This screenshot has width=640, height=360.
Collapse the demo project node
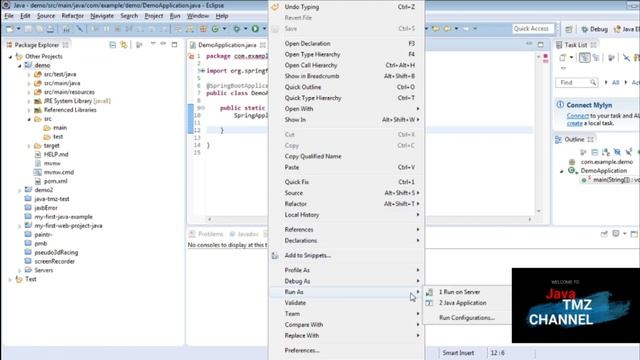[x=20, y=65]
